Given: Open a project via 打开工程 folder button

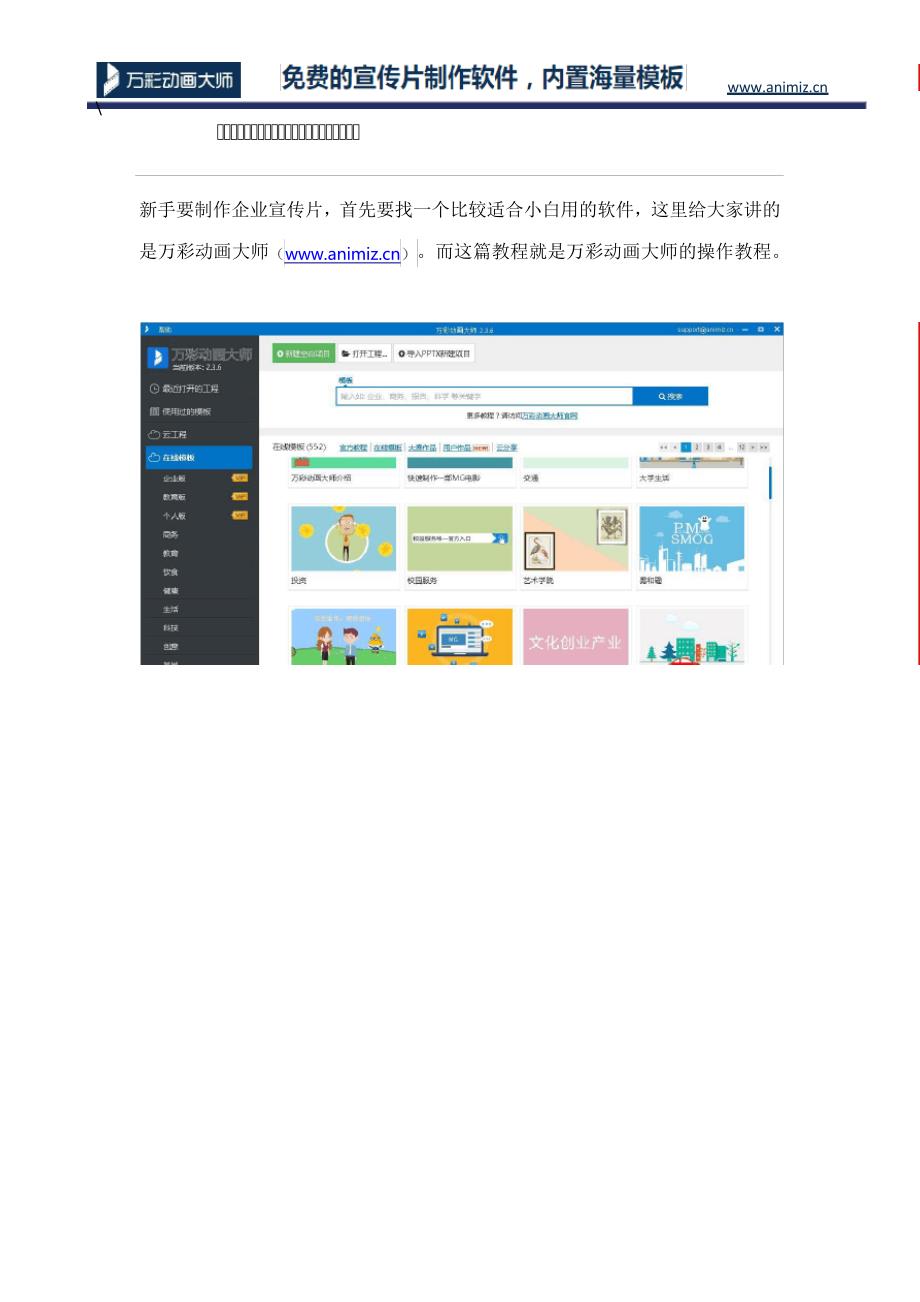Looking at the screenshot, I should [364, 354].
